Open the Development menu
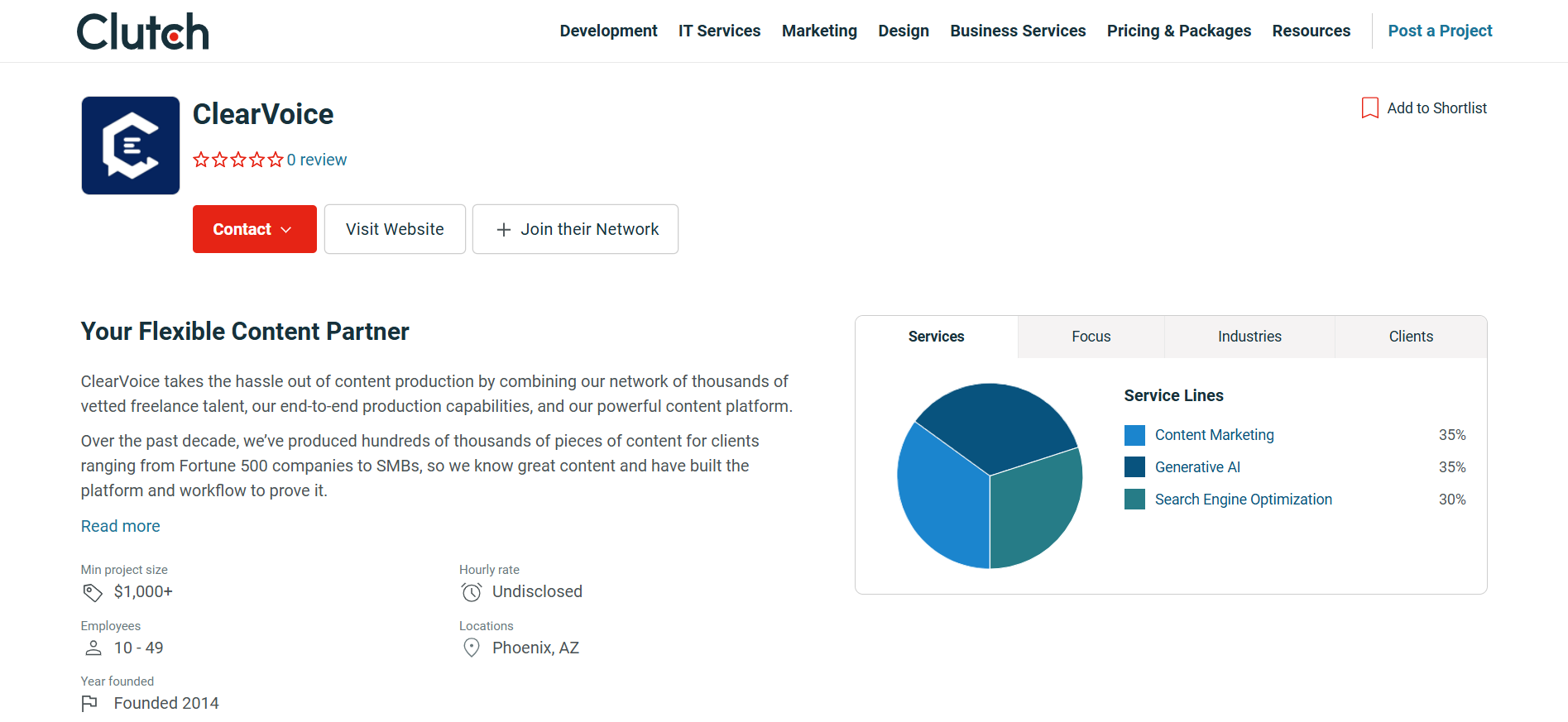Image resolution: width=1568 pixels, height=722 pixels. (608, 31)
